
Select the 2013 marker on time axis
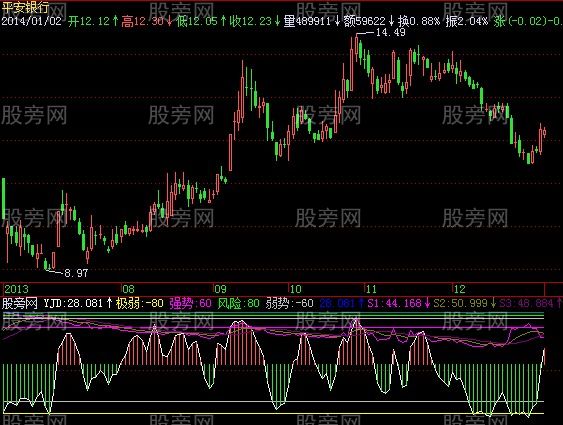tap(17, 289)
